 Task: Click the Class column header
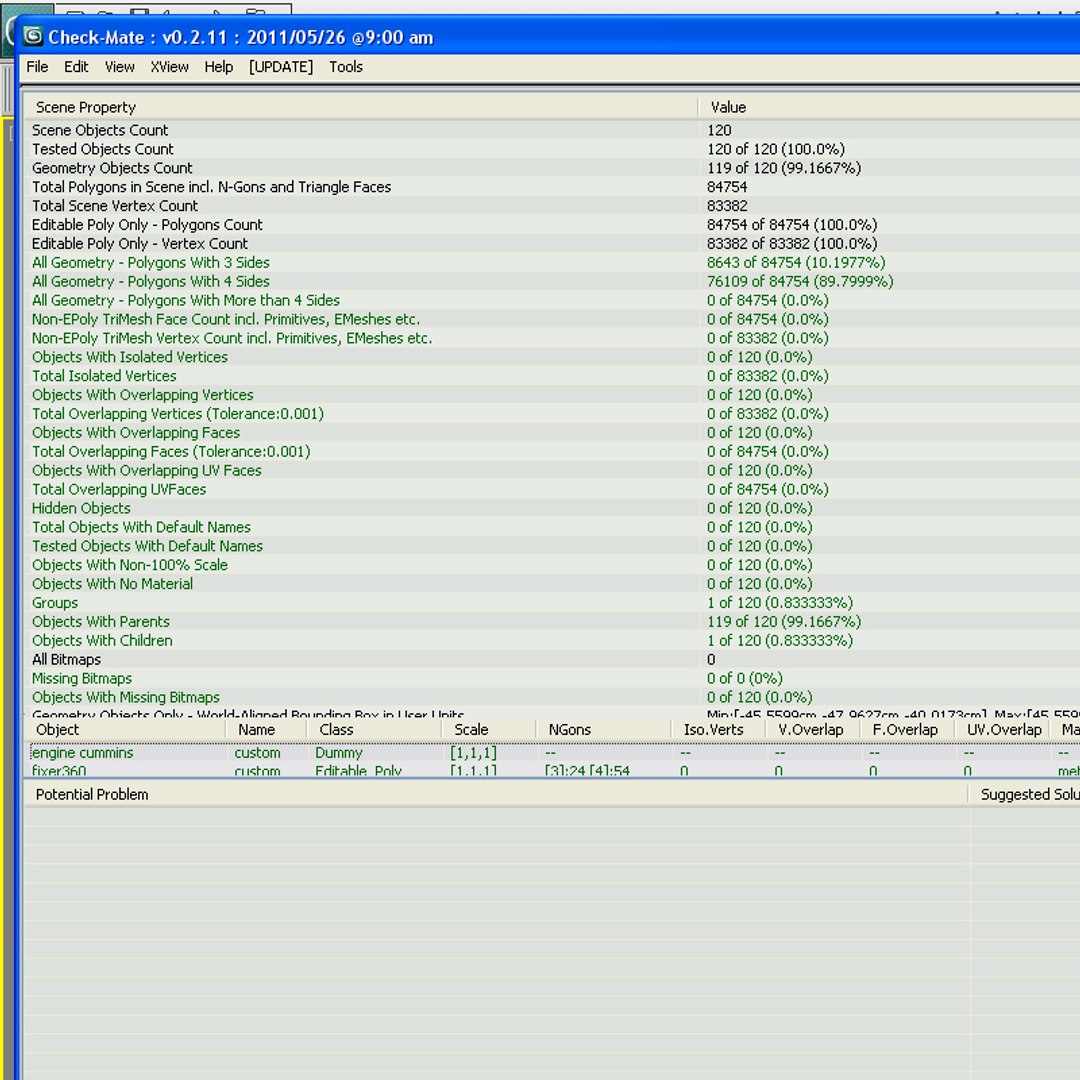pyautogui.click(x=374, y=729)
